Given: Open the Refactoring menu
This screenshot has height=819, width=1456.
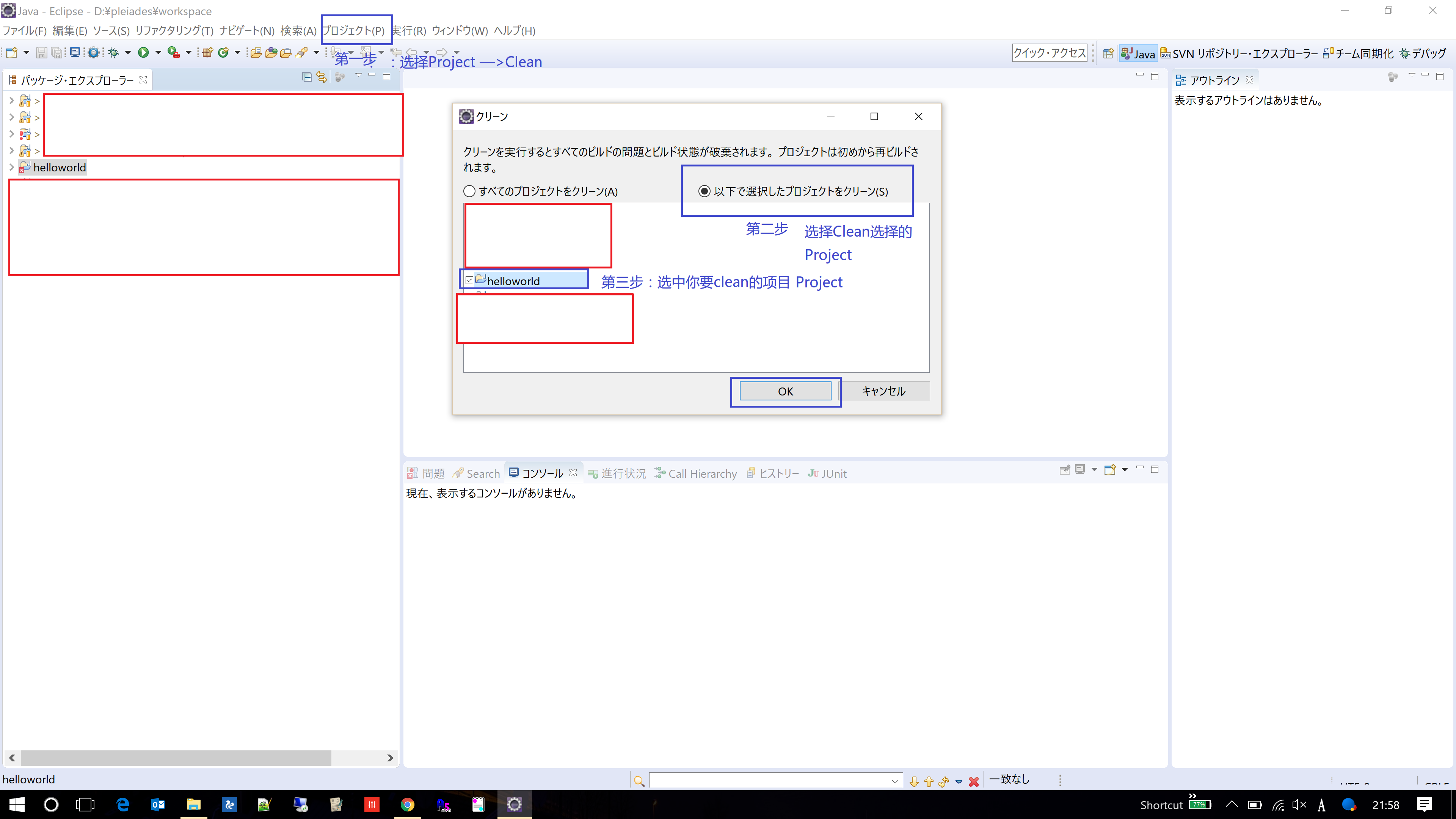Looking at the screenshot, I should tap(174, 30).
